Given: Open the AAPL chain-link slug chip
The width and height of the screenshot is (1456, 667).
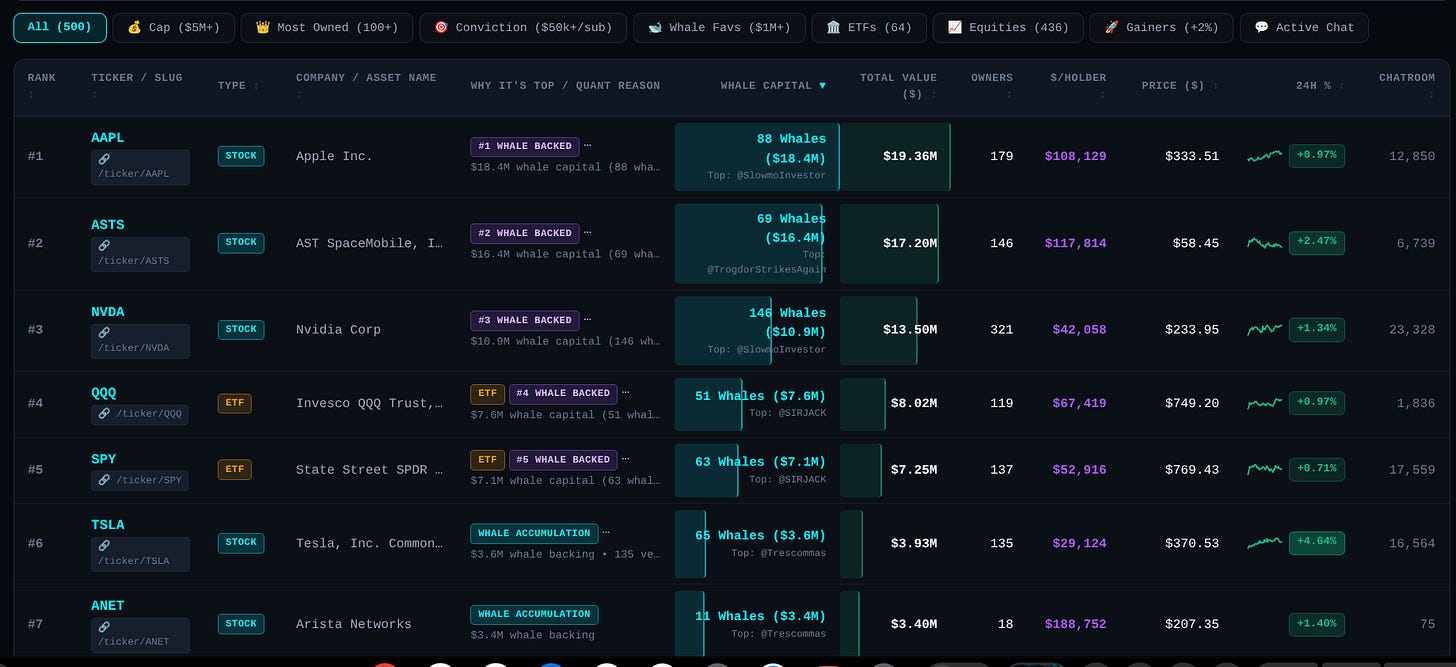Looking at the screenshot, I should pyautogui.click(x=140, y=167).
